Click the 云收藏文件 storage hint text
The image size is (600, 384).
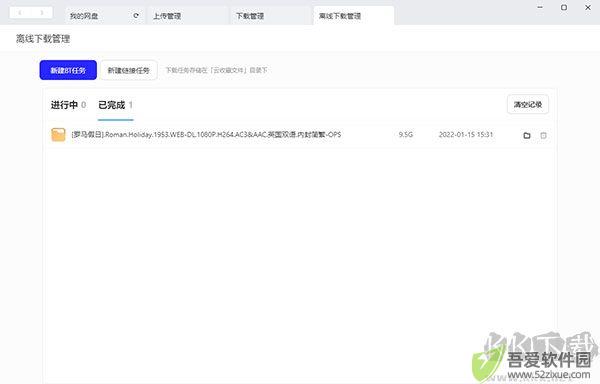[216, 70]
